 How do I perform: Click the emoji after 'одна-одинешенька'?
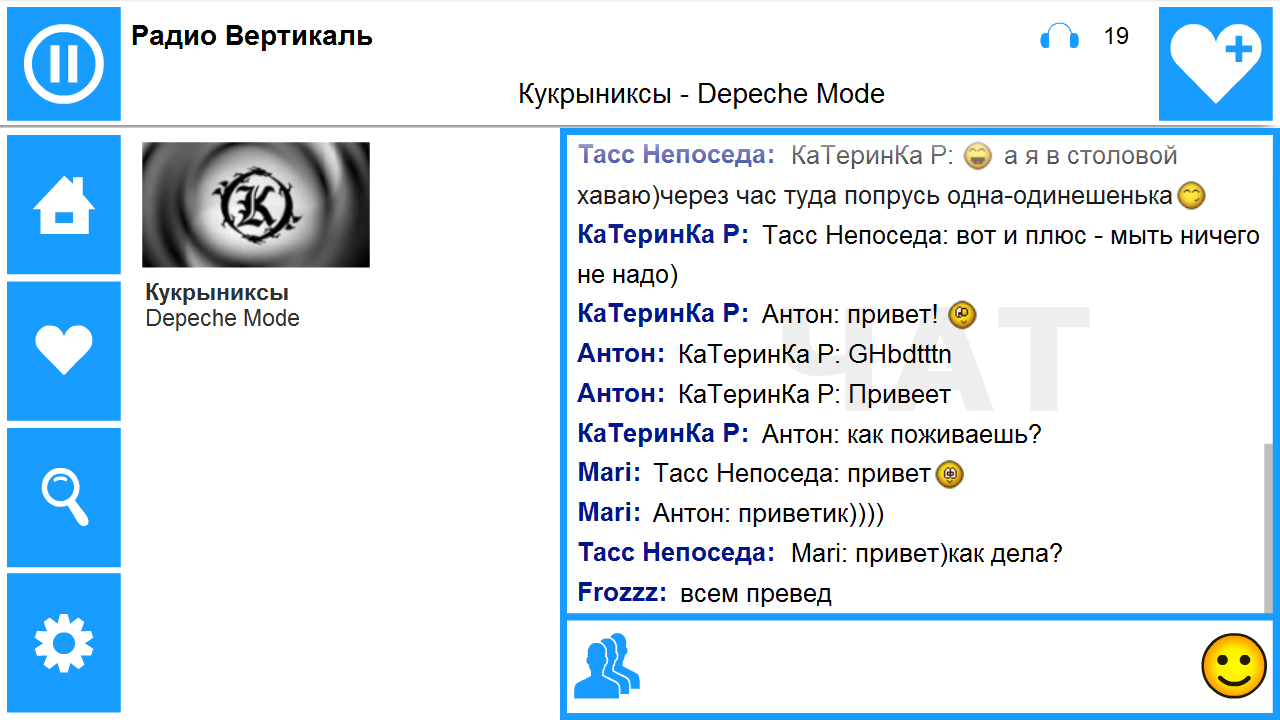pyautogui.click(x=1191, y=195)
